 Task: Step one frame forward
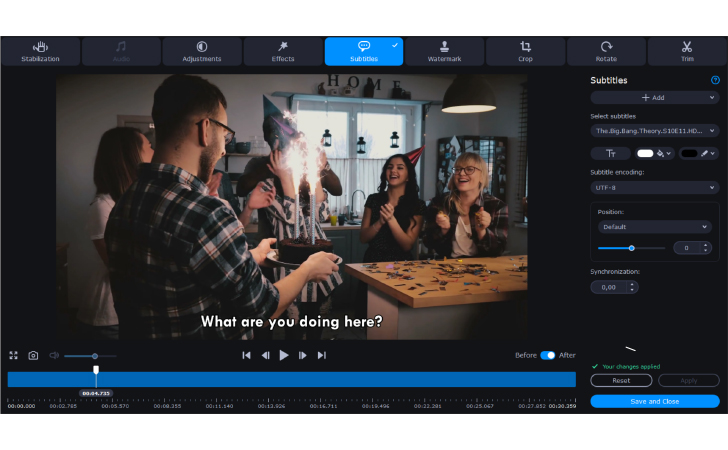302,355
